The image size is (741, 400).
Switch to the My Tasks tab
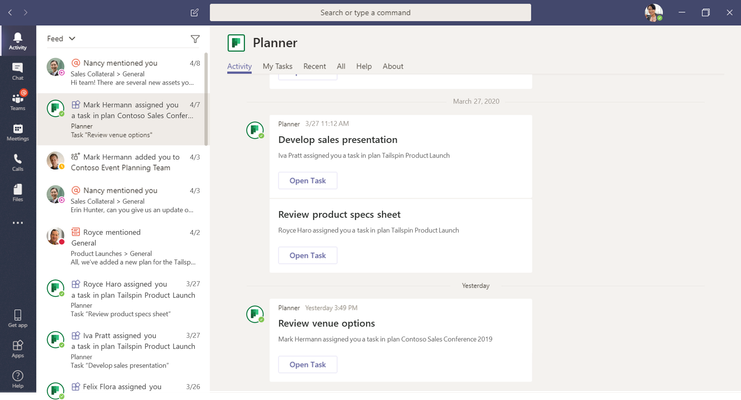pyautogui.click(x=277, y=66)
